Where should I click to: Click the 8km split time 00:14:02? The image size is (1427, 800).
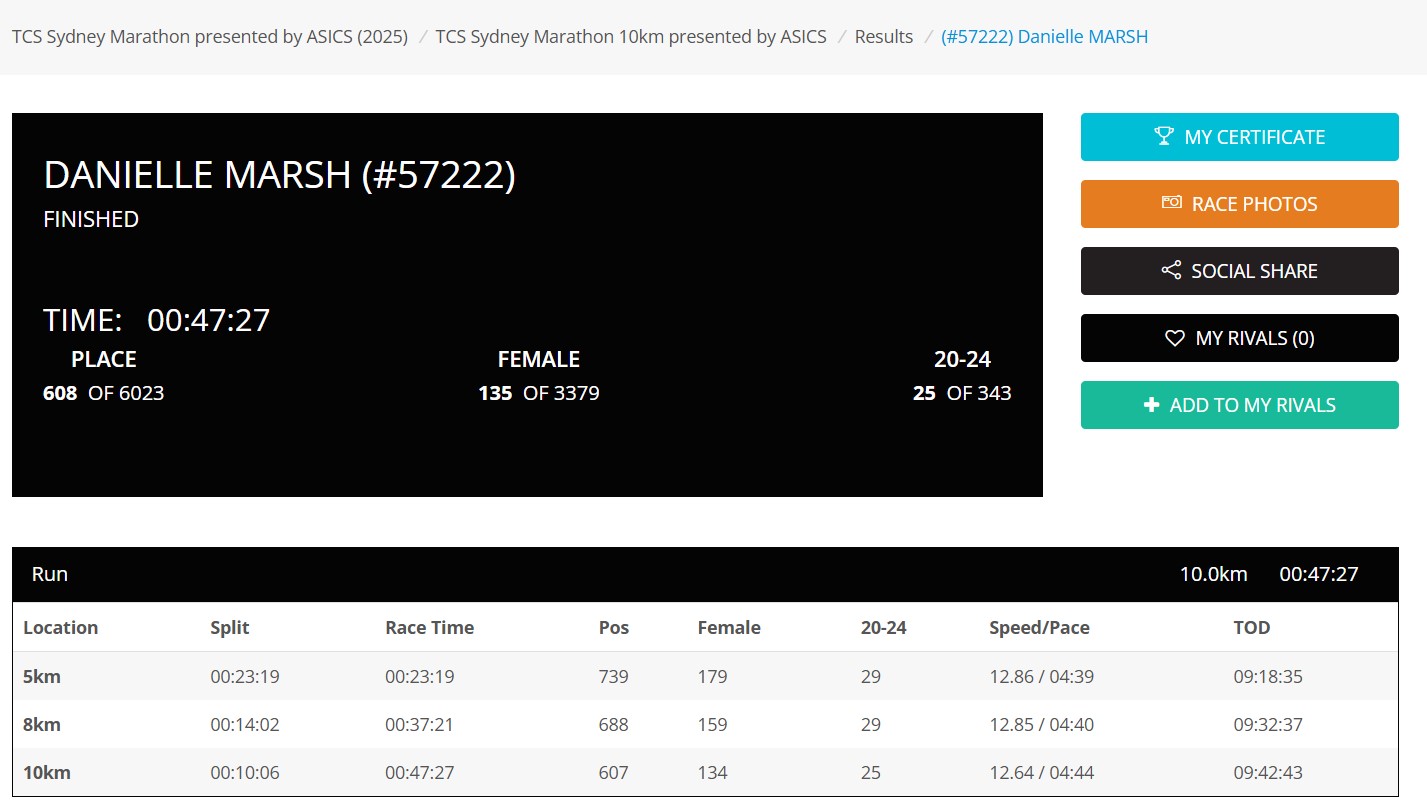click(x=245, y=725)
